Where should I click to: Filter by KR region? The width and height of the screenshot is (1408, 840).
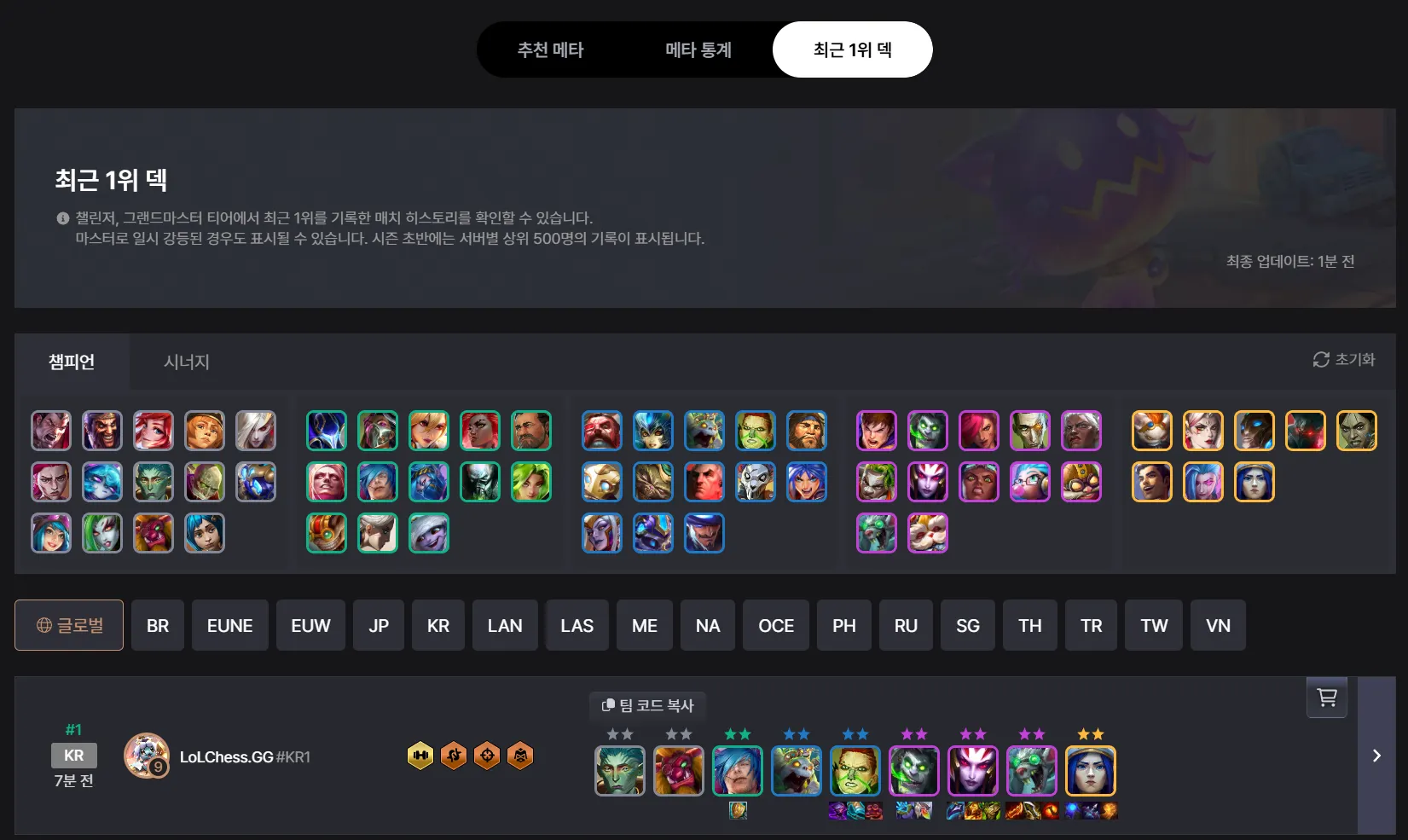click(x=438, y=625)
